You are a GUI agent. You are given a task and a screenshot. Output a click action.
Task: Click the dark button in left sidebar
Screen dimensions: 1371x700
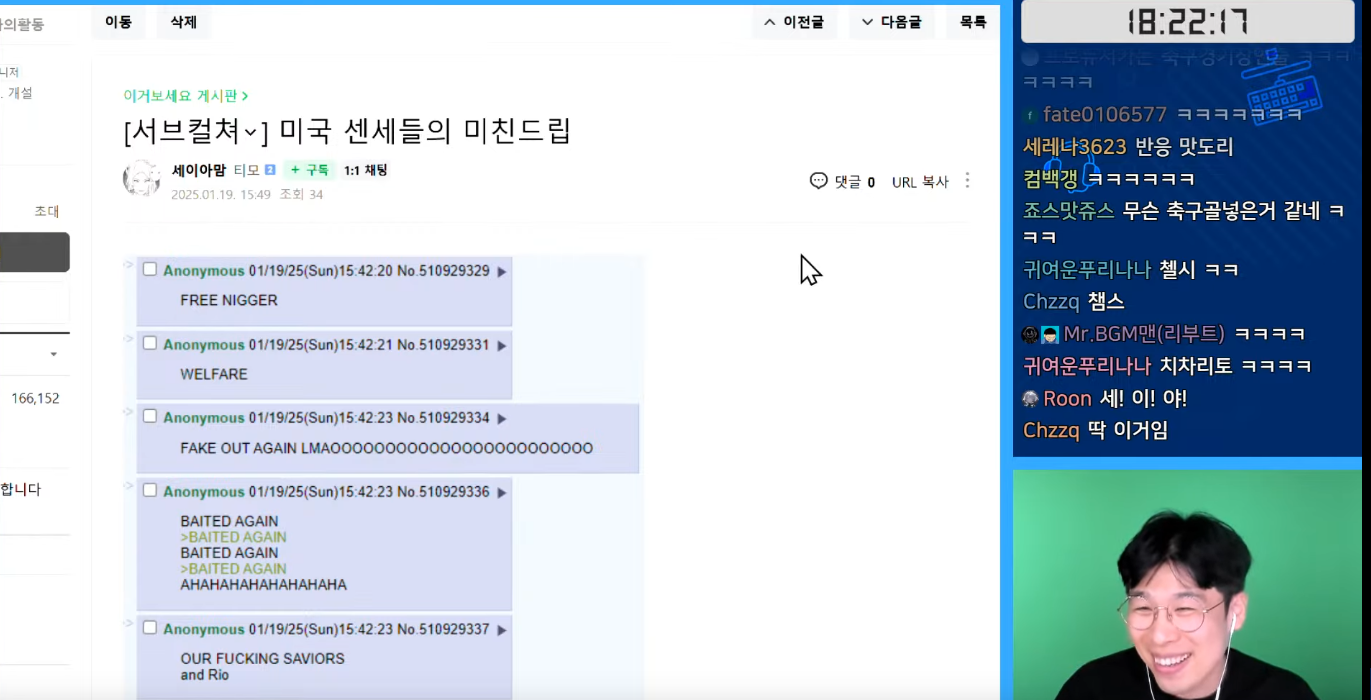pos(35,253)
